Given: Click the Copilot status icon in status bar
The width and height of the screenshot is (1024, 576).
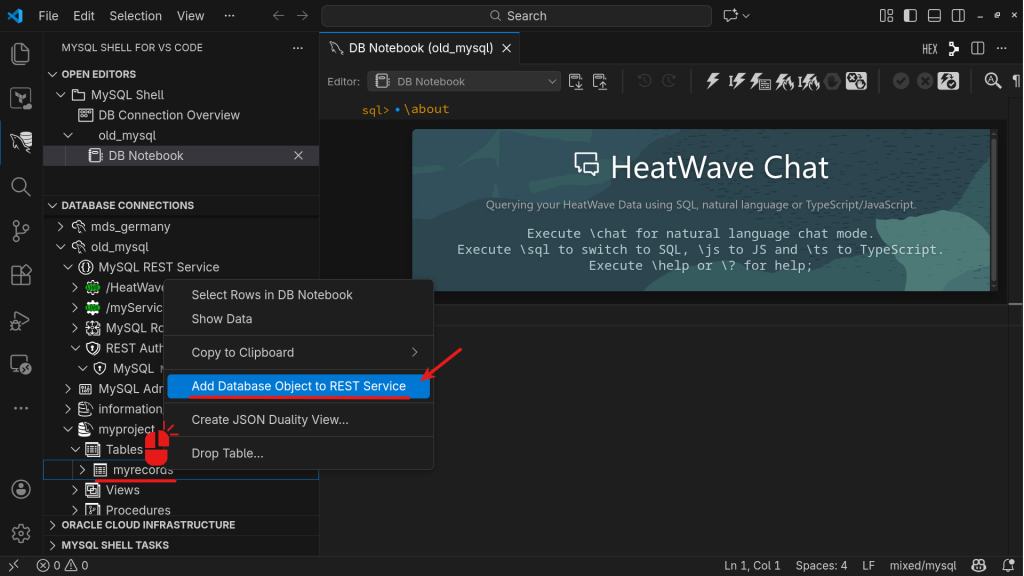Looking at the screenshot, I should [978, 566].
